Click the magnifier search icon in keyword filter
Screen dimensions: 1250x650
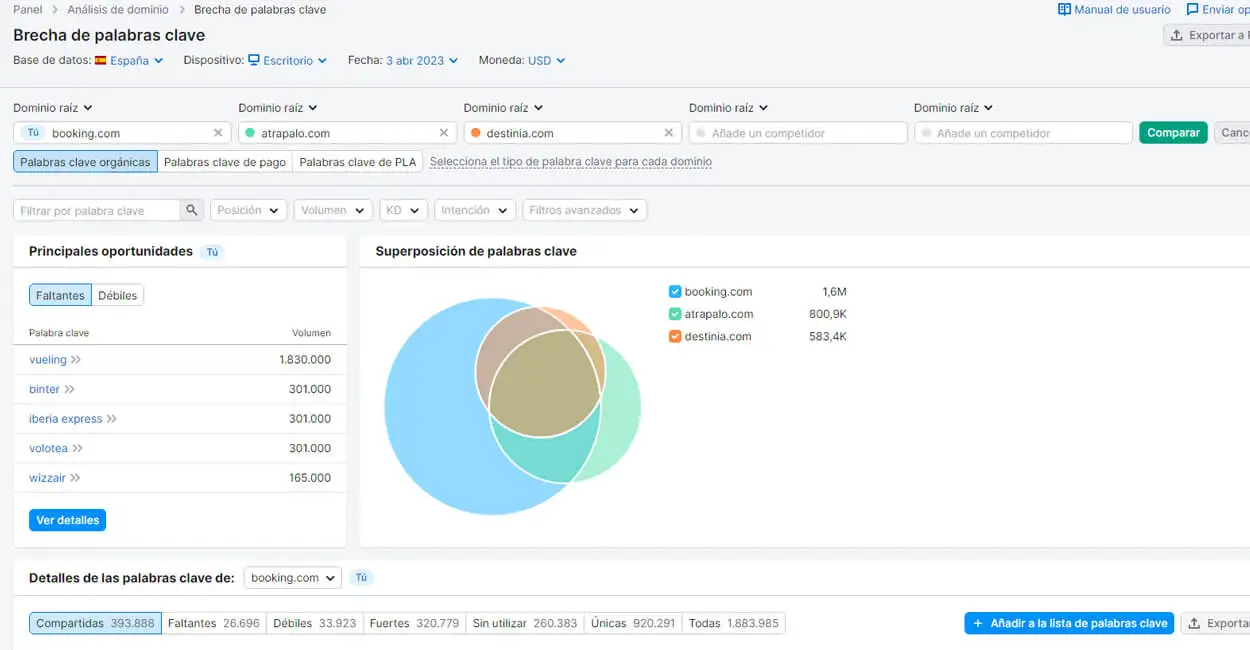(192, 210)
